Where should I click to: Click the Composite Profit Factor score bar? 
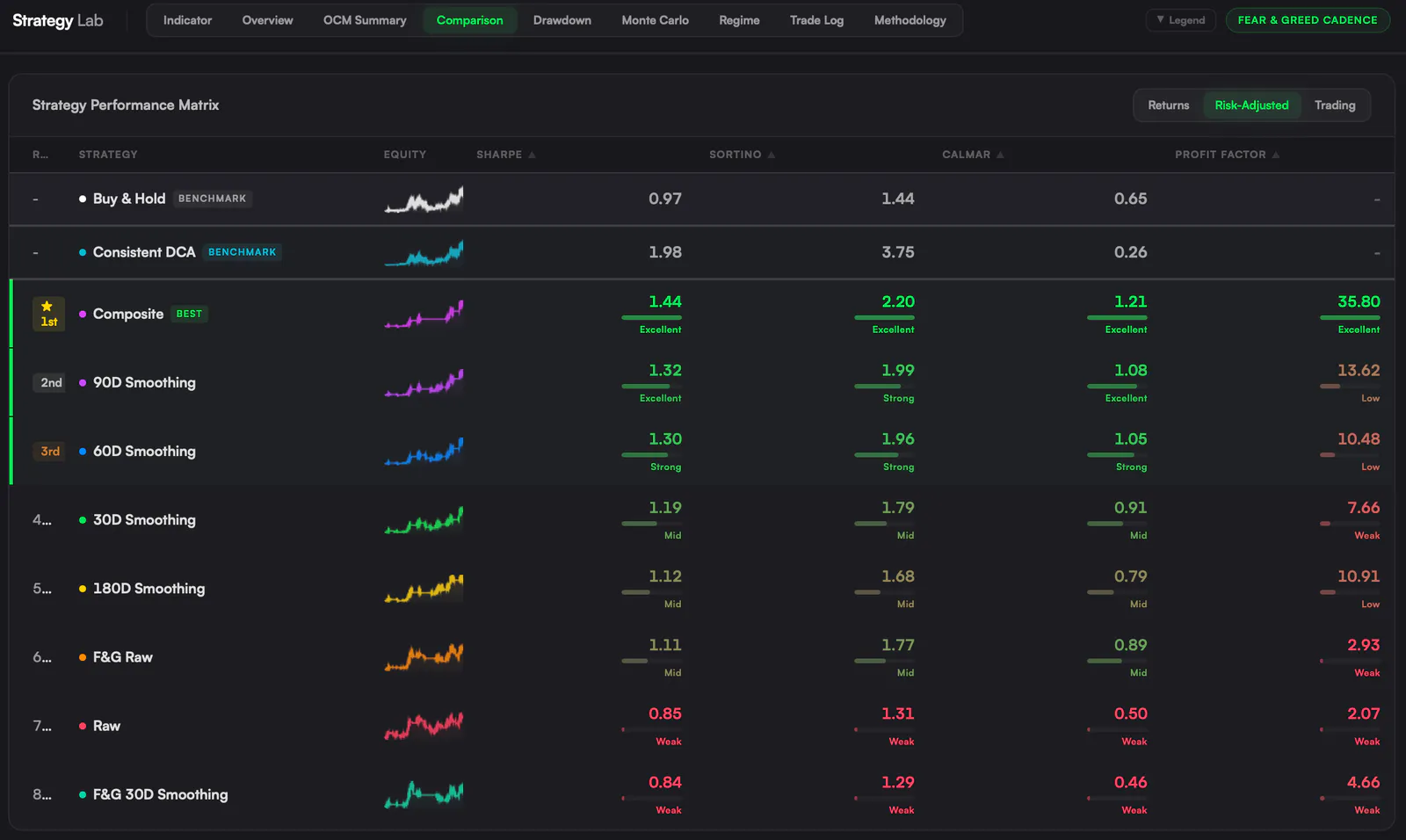(1350, 317)
